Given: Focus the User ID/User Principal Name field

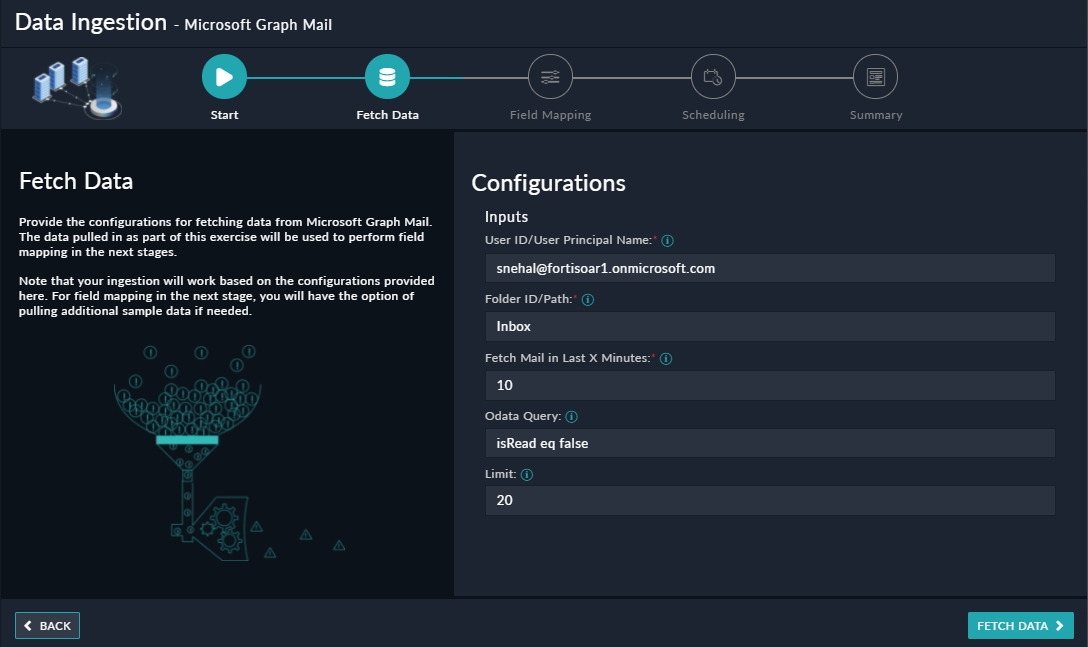Looking at the screenshot, I should 769,268.
